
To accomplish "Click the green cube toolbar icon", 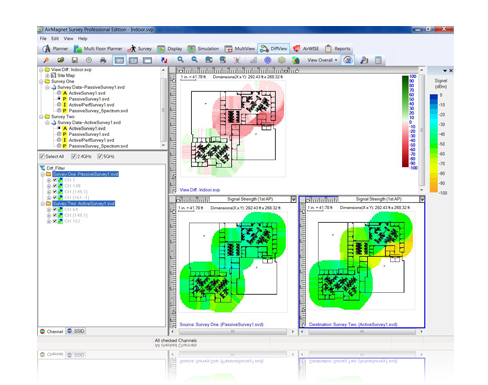I will tap(282, 60).
